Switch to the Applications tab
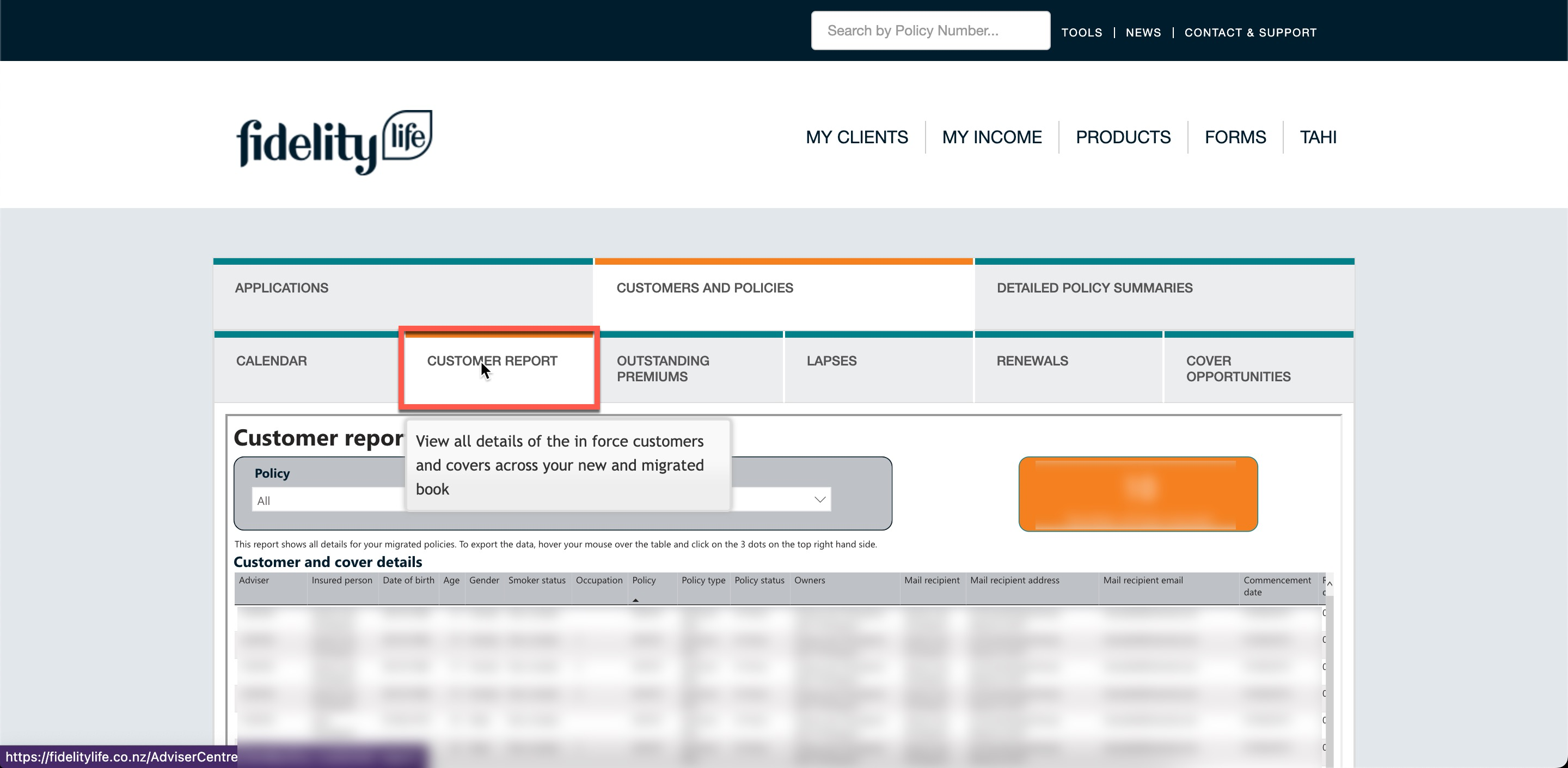Image resolution: width=1568 pixels, height=768 pixels. click(x=281, y=288)
